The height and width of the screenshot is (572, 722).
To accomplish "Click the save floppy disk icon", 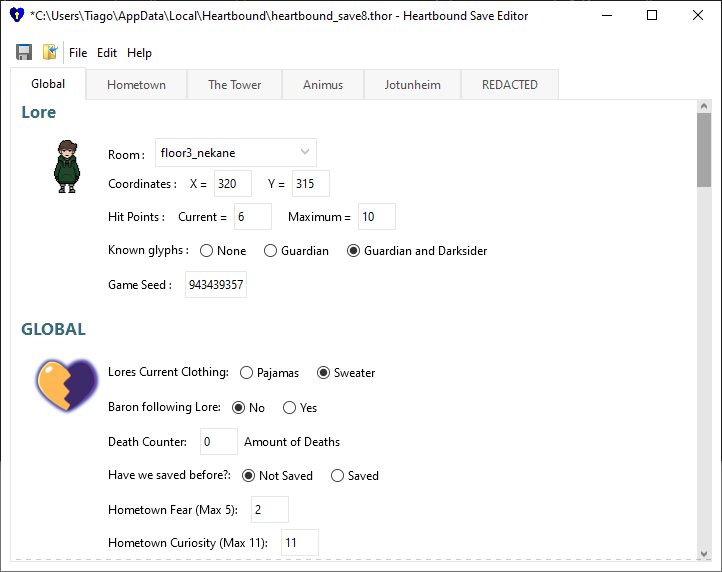I will coord(24,52).
